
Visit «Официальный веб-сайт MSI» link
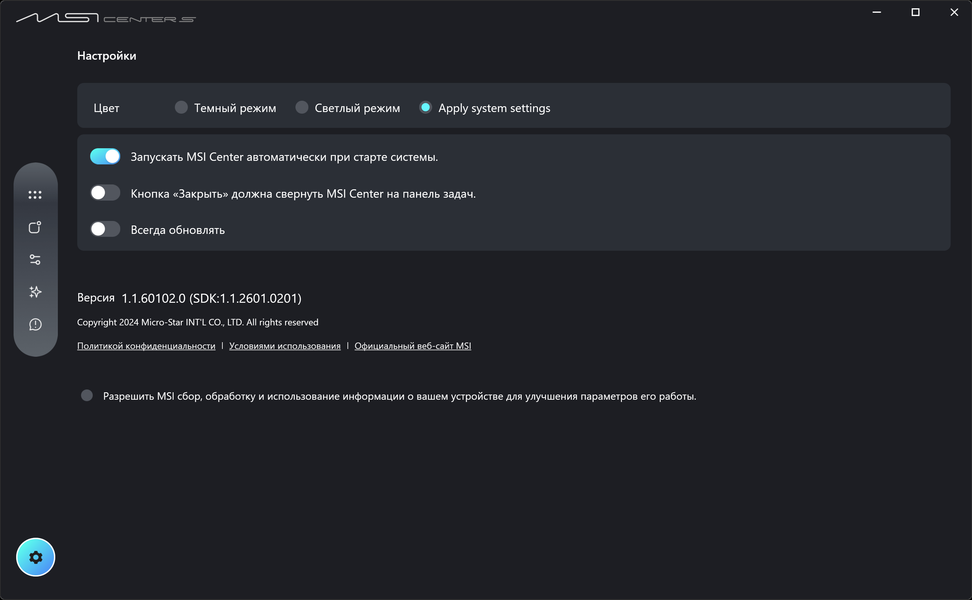tap(413, 346)
